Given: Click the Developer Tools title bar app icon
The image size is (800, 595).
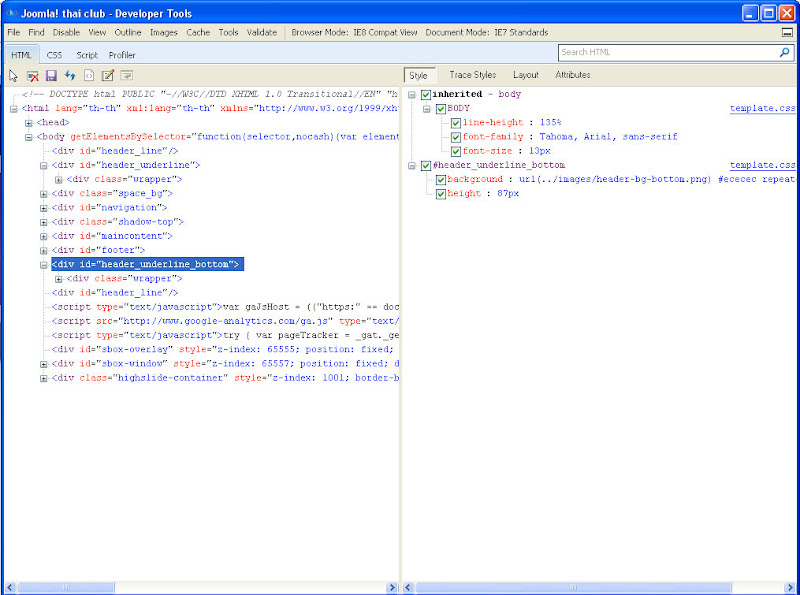Looking at the screenshot, I should coord(12,13).
